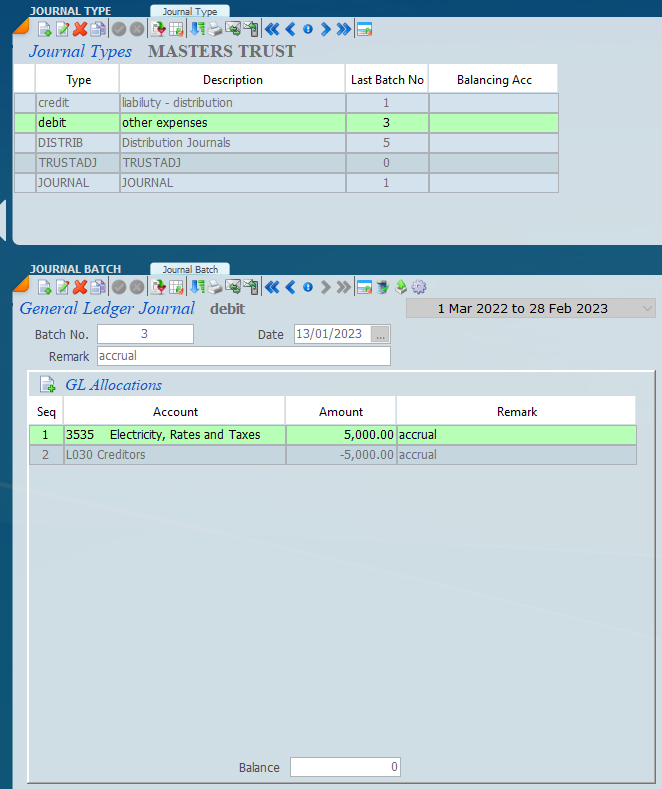Click the Batch No. input field
The width and height of the screenshot is (662, 789).
click(145, 334)
